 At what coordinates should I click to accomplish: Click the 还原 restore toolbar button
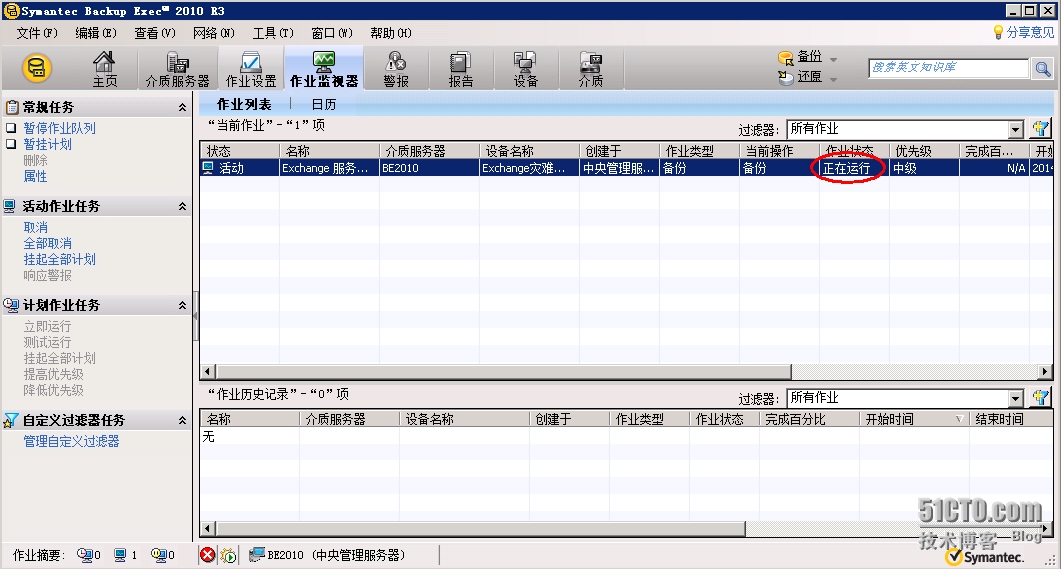tap(800, 77)
